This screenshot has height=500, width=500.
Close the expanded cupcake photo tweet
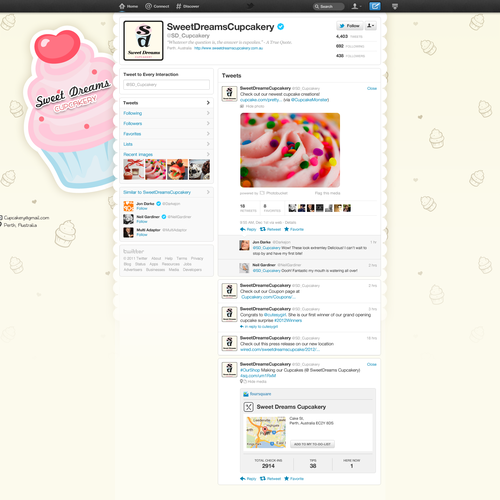372,88
